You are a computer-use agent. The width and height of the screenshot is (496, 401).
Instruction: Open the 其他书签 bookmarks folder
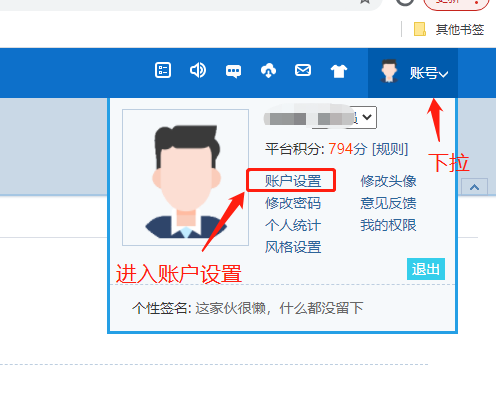click(x=449, y=29)
